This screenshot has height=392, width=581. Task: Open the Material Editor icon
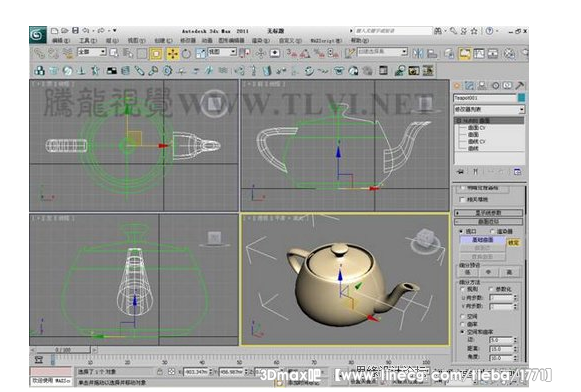click(510, 54)
